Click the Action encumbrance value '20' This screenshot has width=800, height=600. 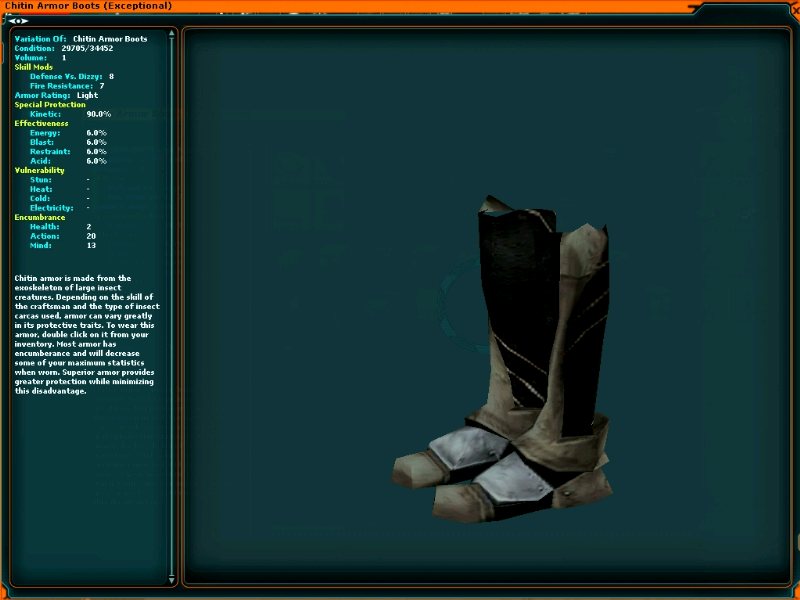click(x=91, y=236)
